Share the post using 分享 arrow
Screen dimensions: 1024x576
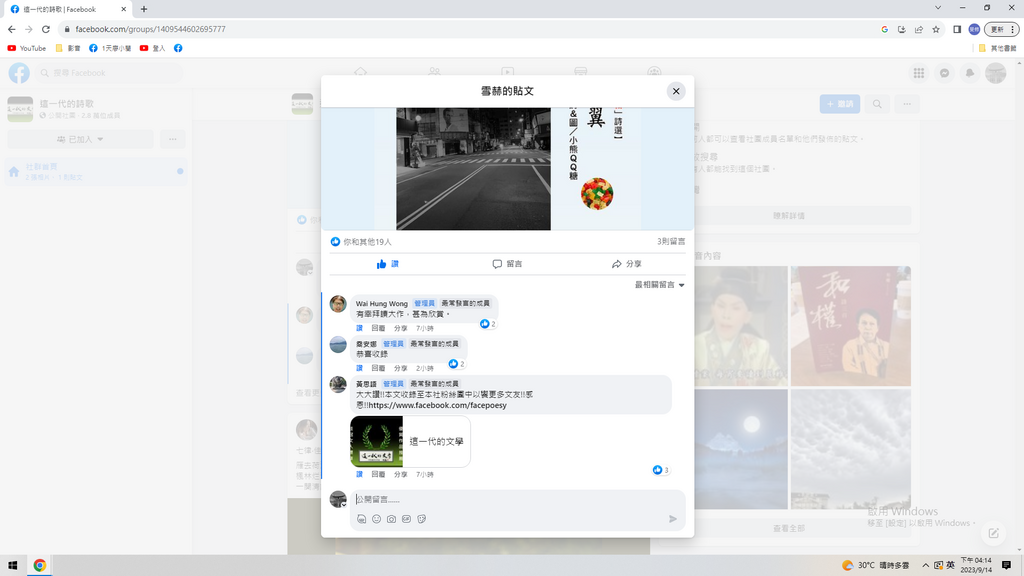click(627, 264)
